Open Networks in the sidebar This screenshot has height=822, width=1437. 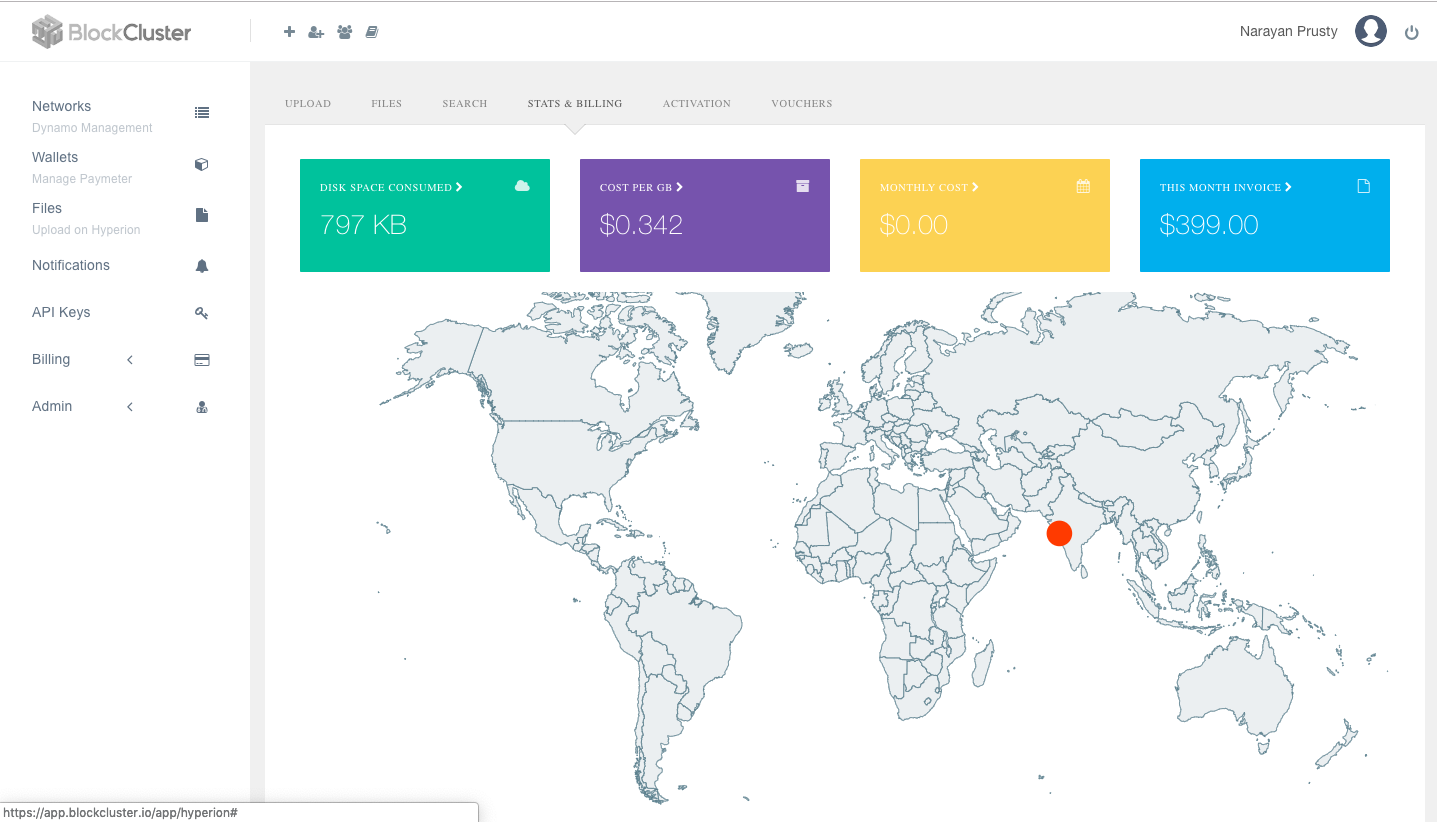61,106
